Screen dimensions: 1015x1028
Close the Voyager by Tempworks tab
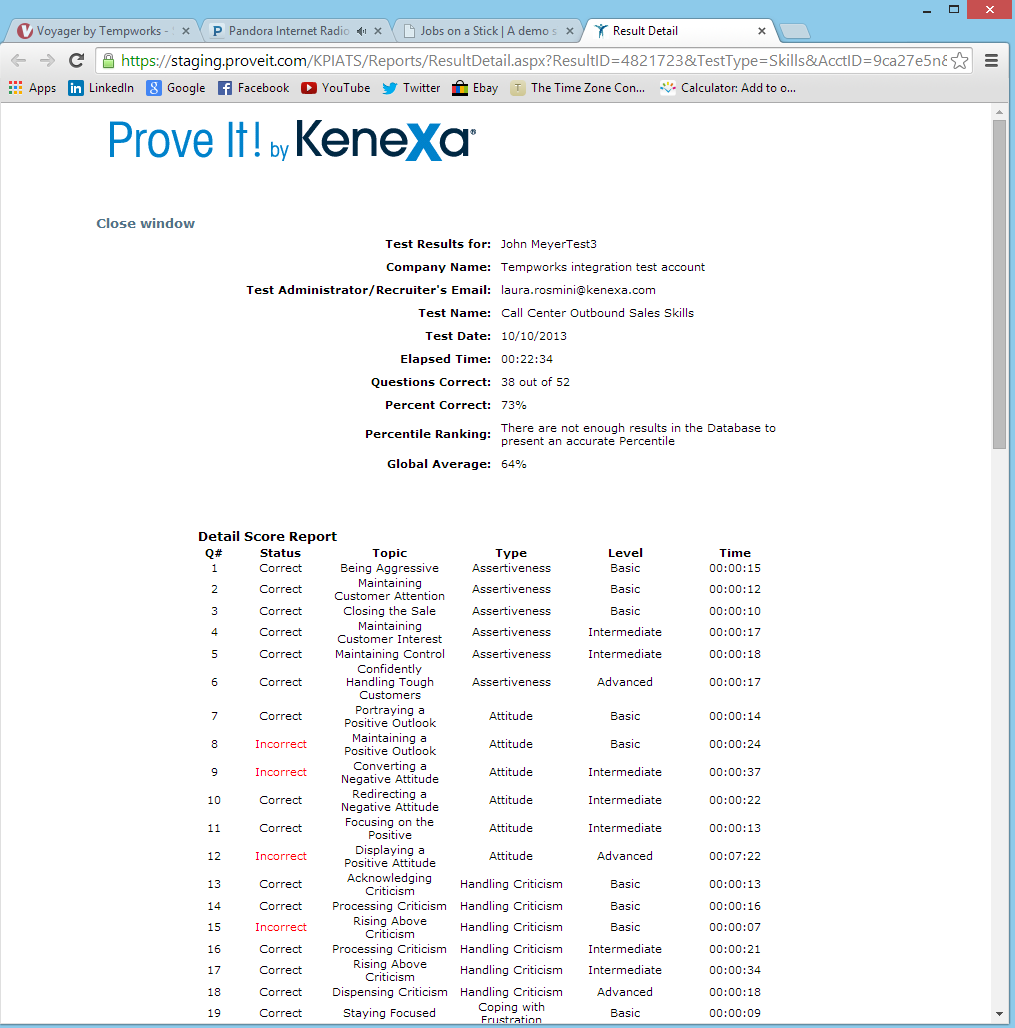[186, 31]
